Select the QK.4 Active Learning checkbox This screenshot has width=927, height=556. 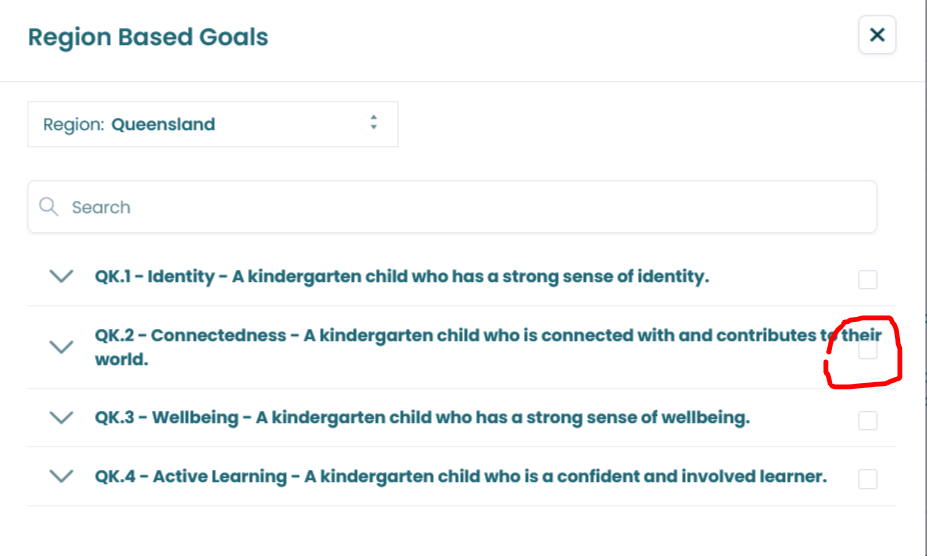point(868,480)
